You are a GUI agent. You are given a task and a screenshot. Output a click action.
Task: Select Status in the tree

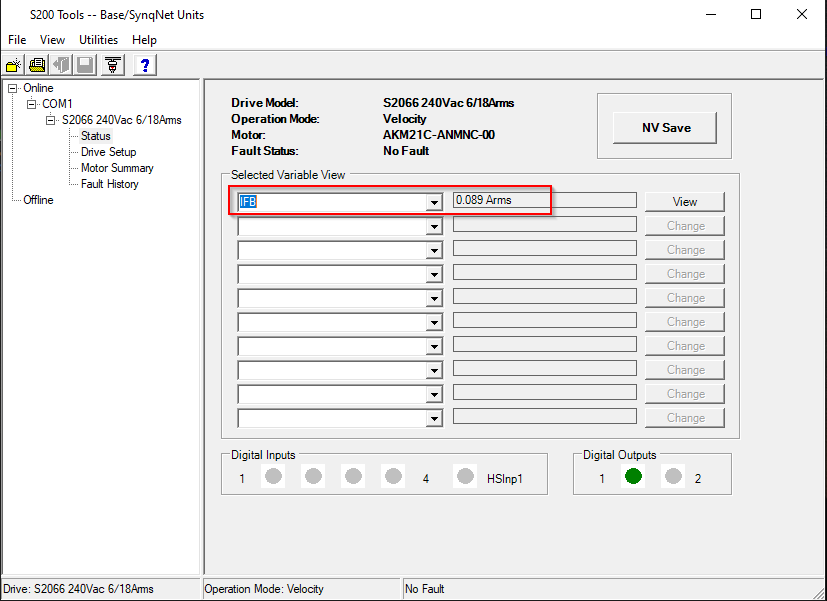point(95,136)
